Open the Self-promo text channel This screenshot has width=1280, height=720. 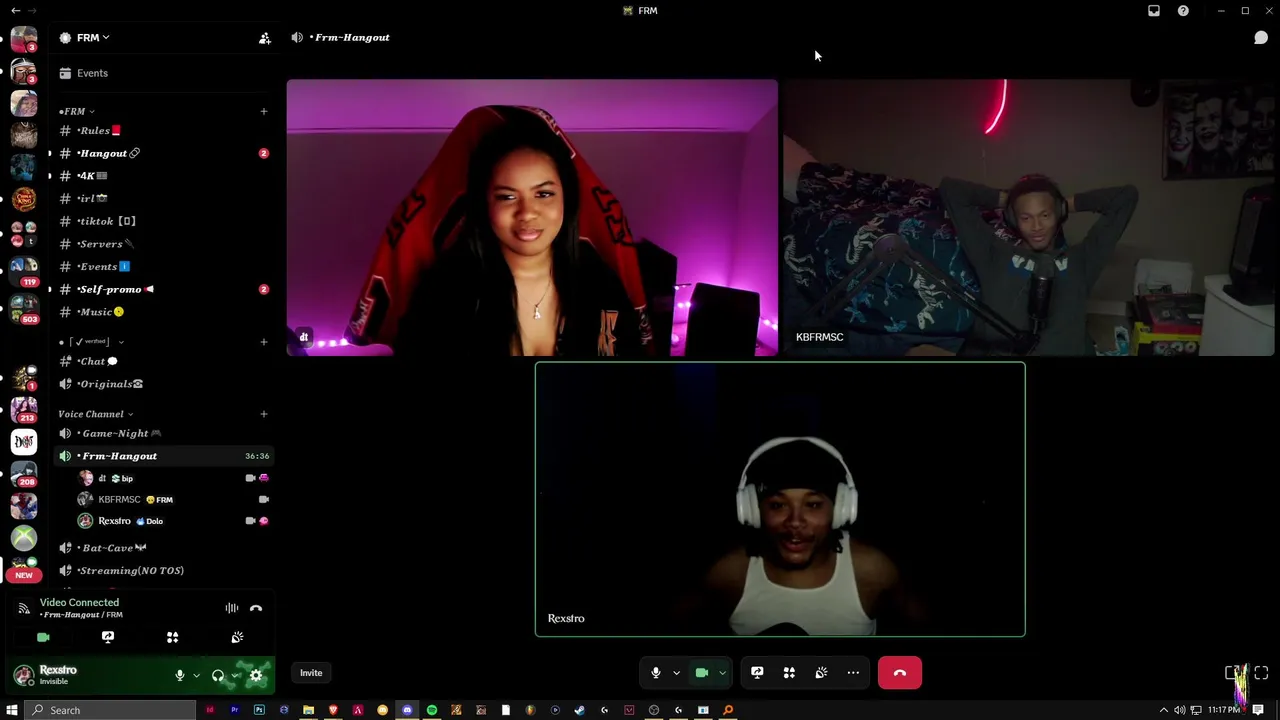coord(163,289)
